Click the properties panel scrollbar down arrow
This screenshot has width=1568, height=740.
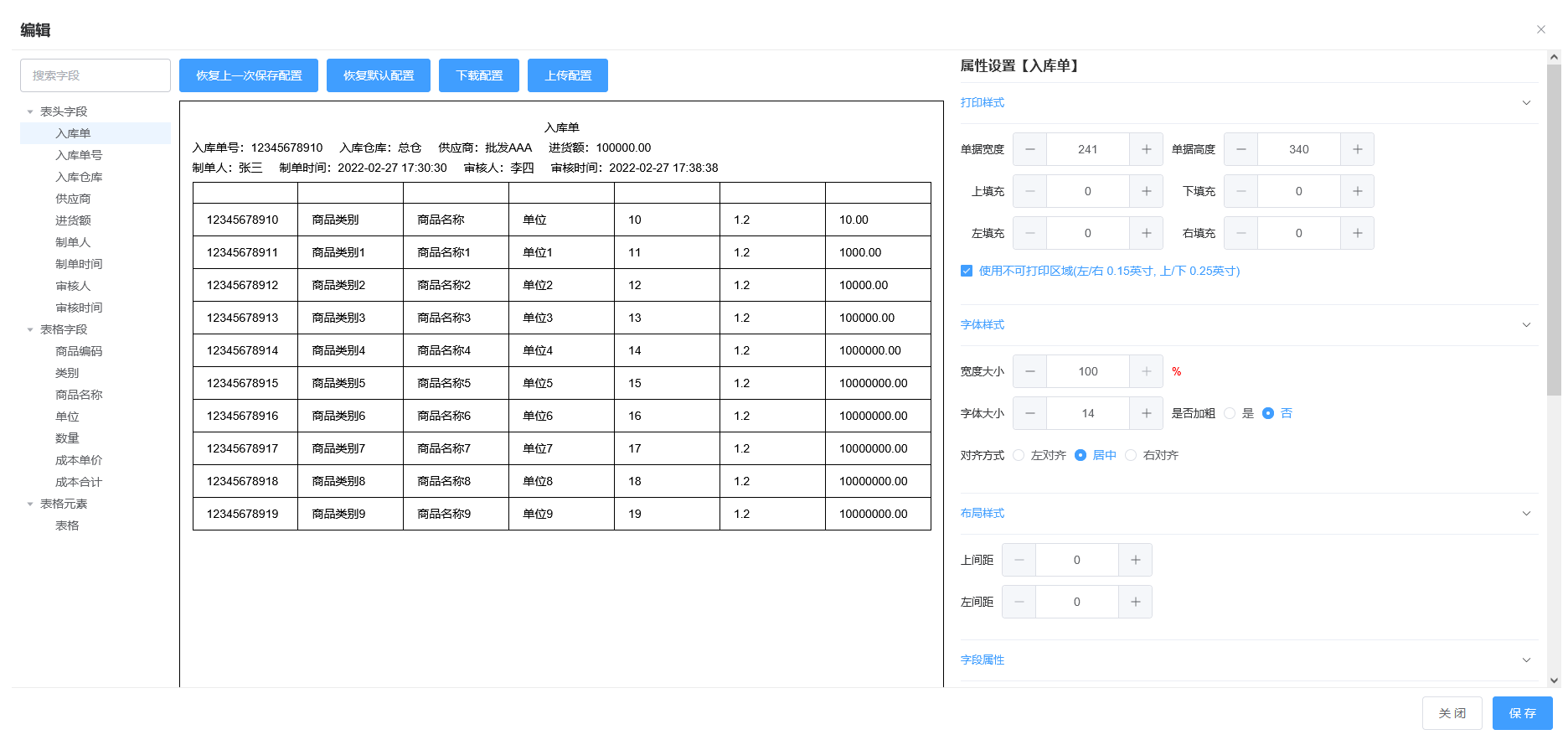[x=1554, y=680]
